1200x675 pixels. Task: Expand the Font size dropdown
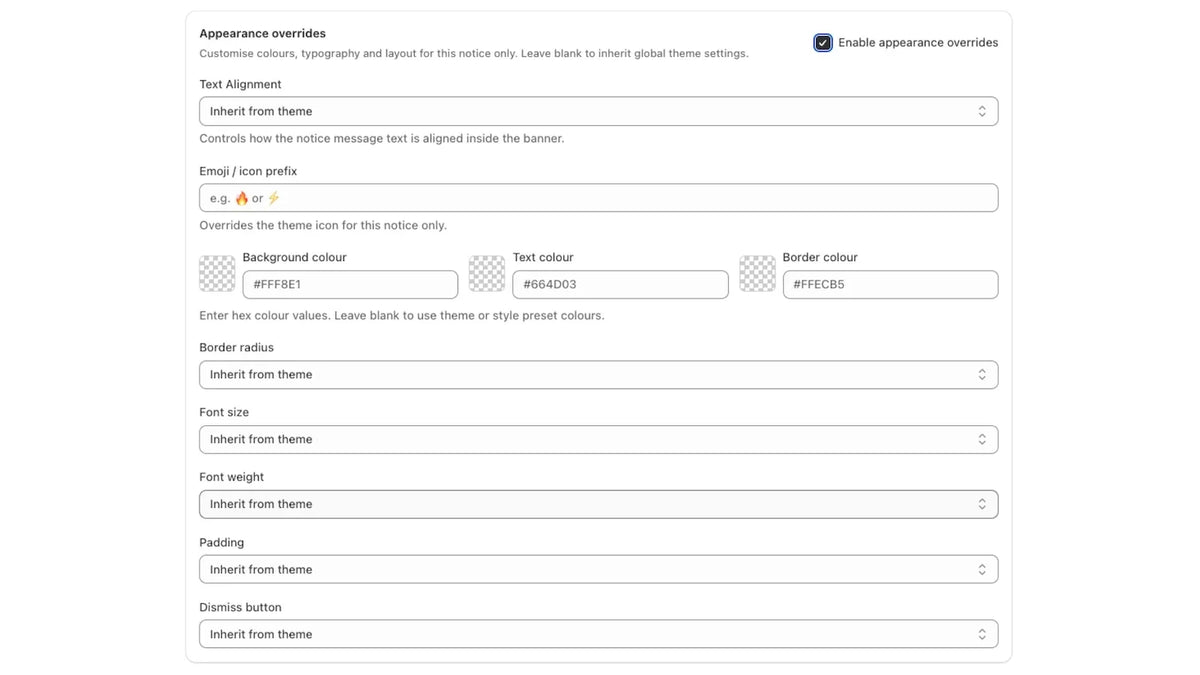point(598,440)
